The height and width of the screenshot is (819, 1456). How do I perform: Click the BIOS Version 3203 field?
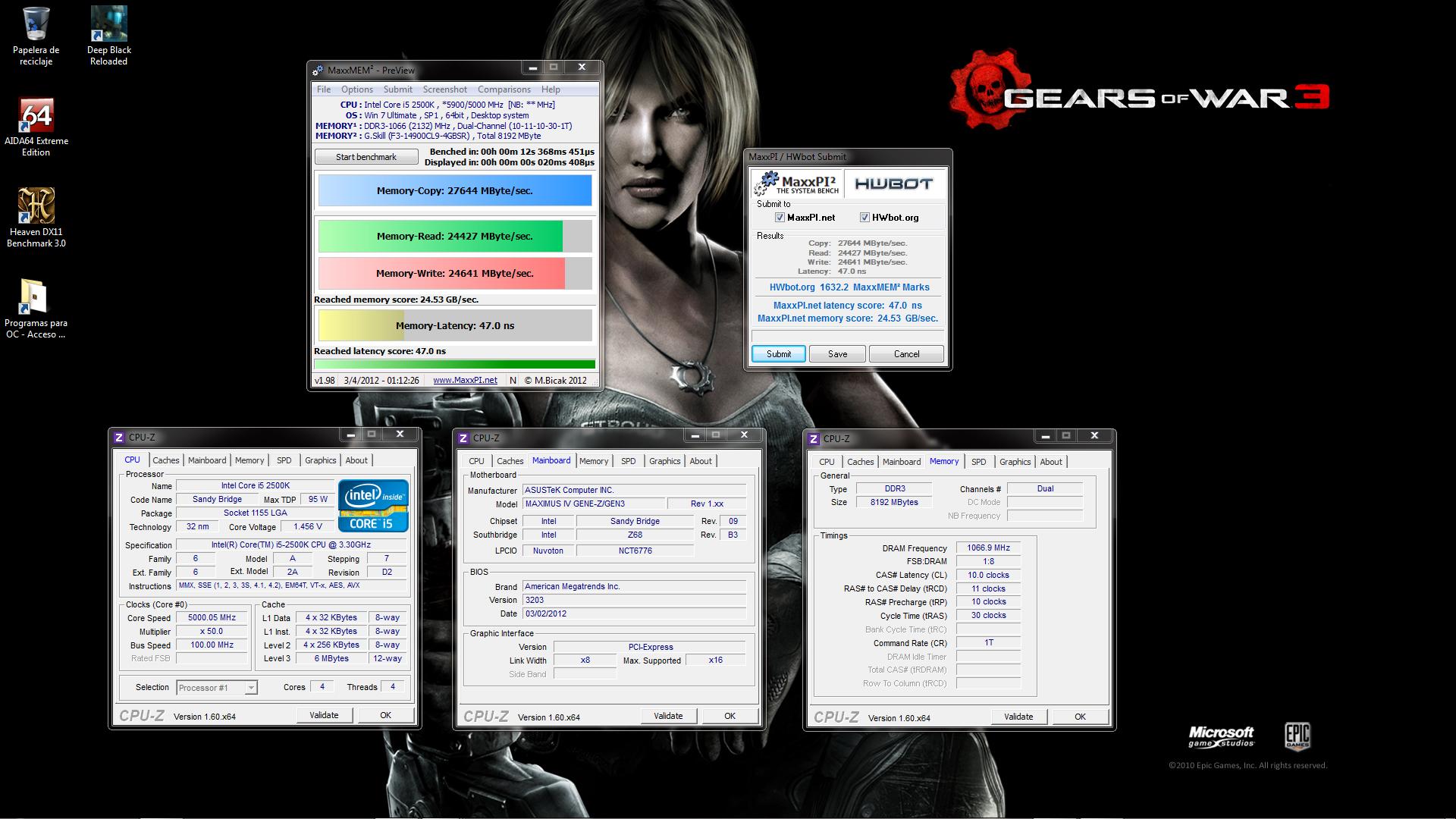(635, 601)
